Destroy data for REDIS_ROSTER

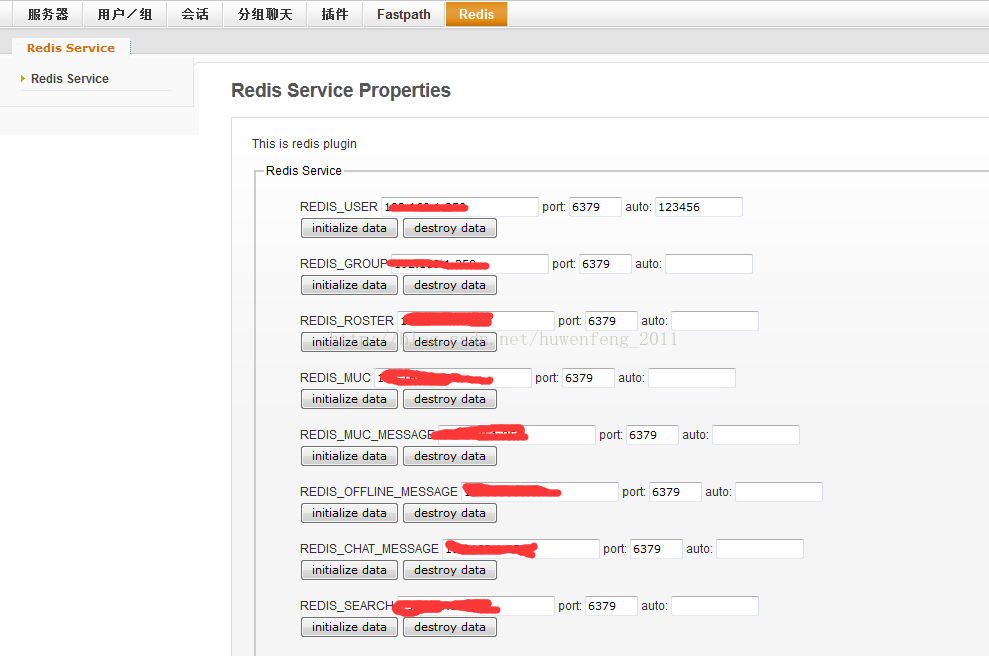pyautogui.click(x=450, y=342)
